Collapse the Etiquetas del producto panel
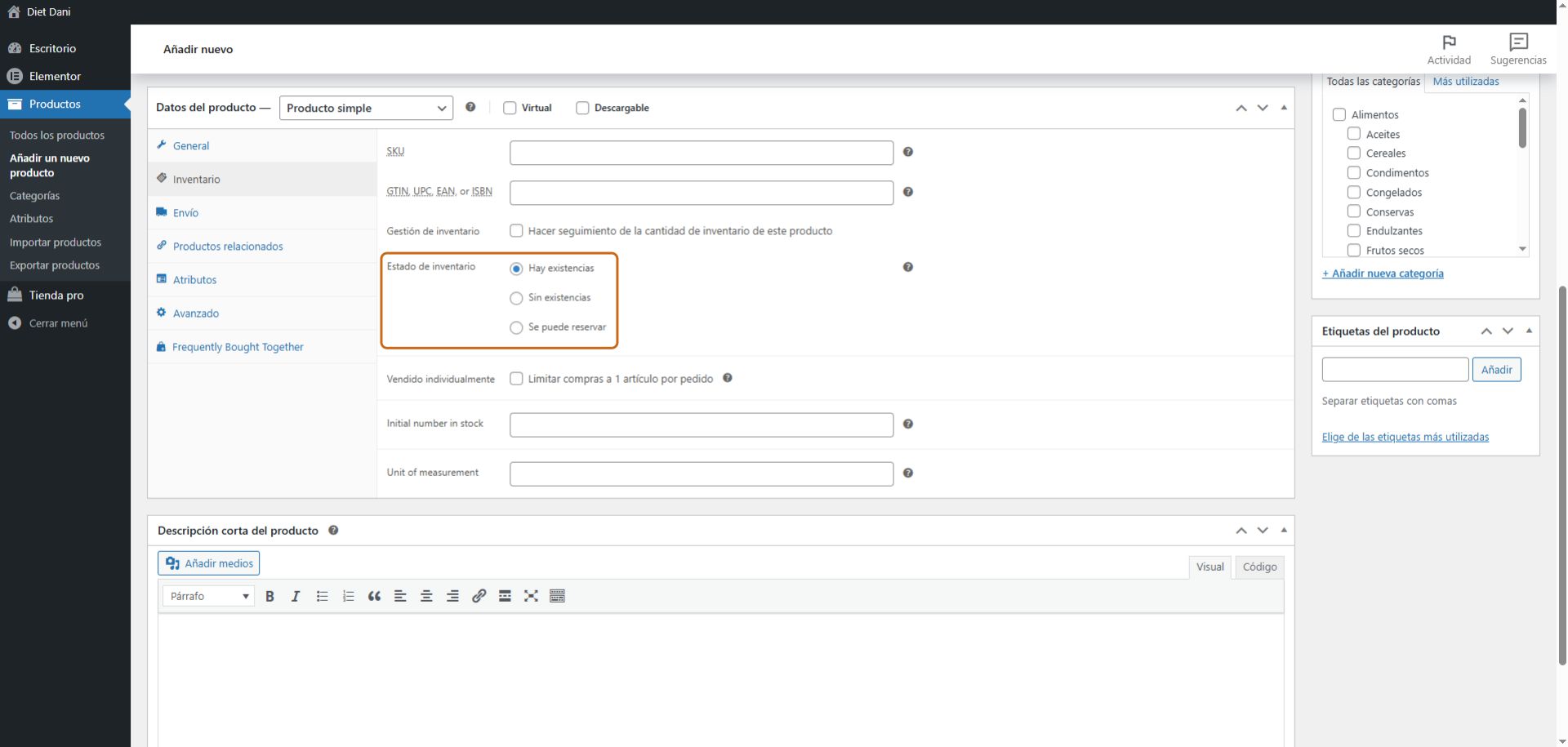 coord(1529,331)
